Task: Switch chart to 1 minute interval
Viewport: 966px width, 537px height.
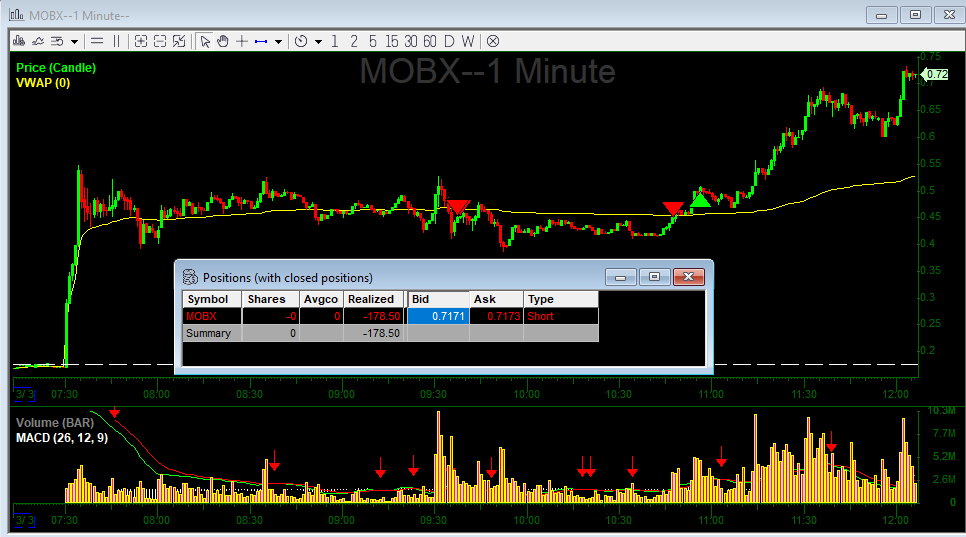Action: pyautogui.click(x=335, y=41)
